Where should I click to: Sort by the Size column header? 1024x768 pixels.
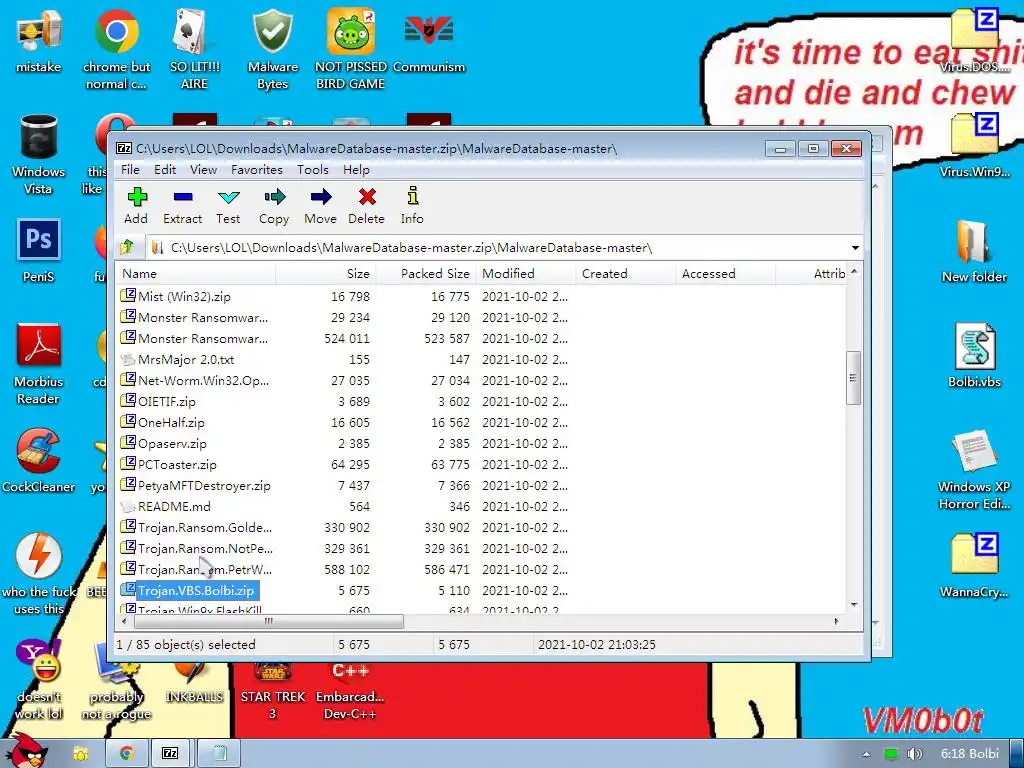[326, 274]
